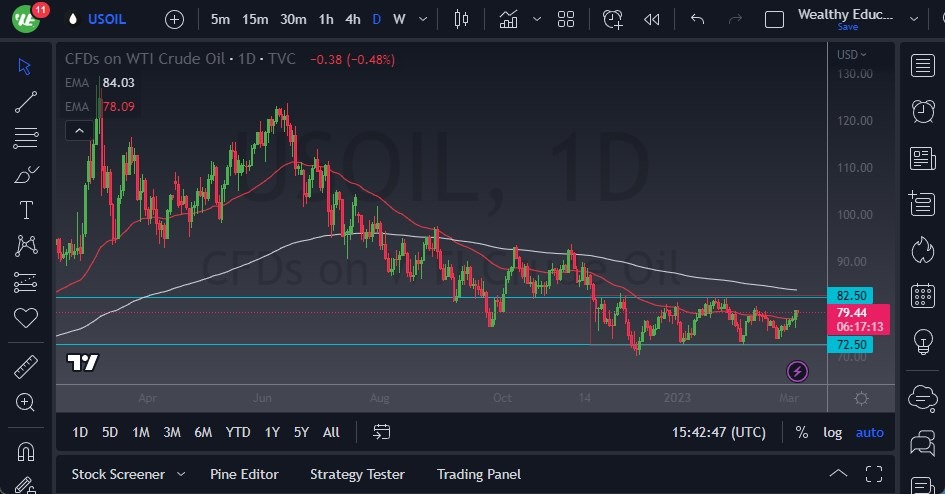Click the zoom in magnifier tool

tap(26, 402)
